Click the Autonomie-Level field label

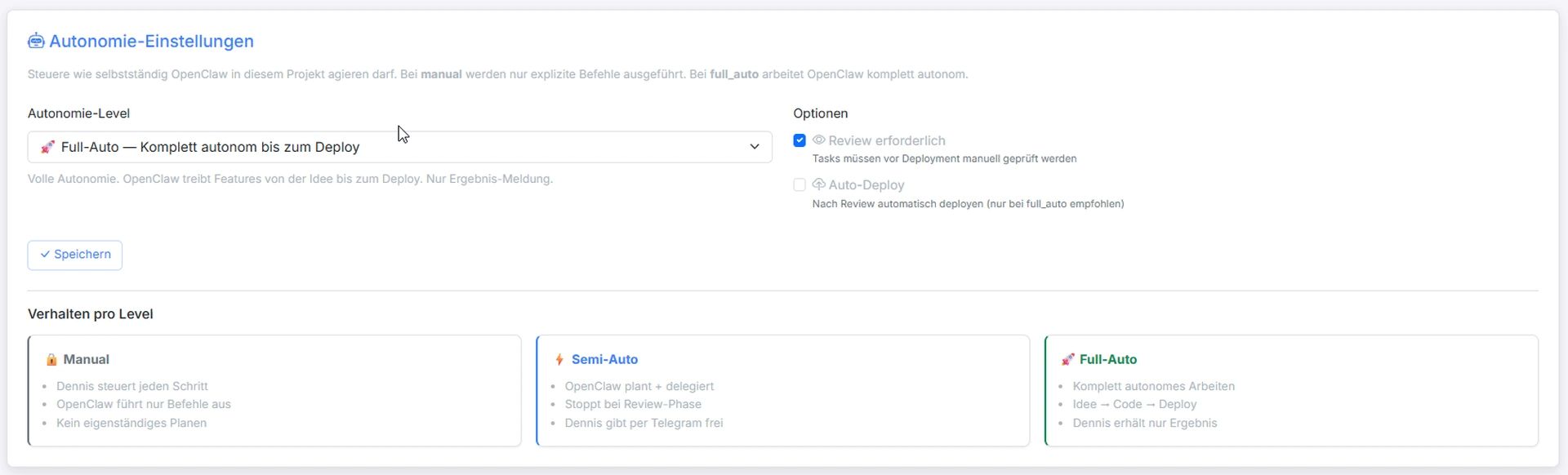[78, 113]
